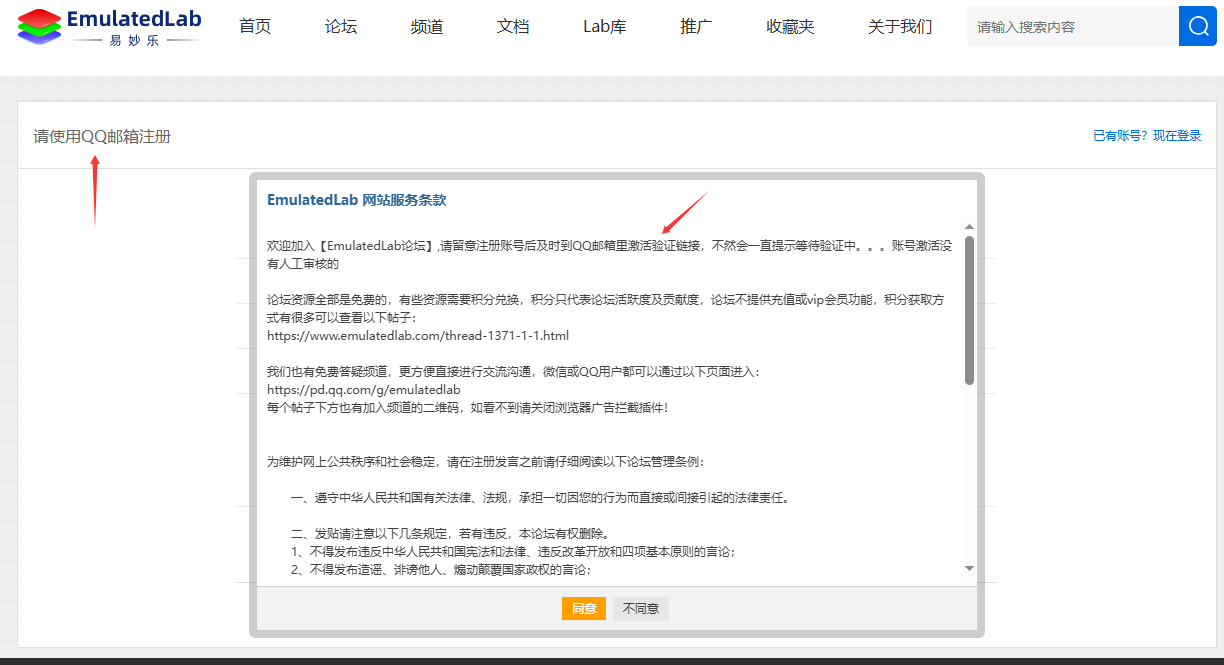Click the thread-1371-1-1.html URL text
Screen dimensions: 1224x665
tap(418, 335)
